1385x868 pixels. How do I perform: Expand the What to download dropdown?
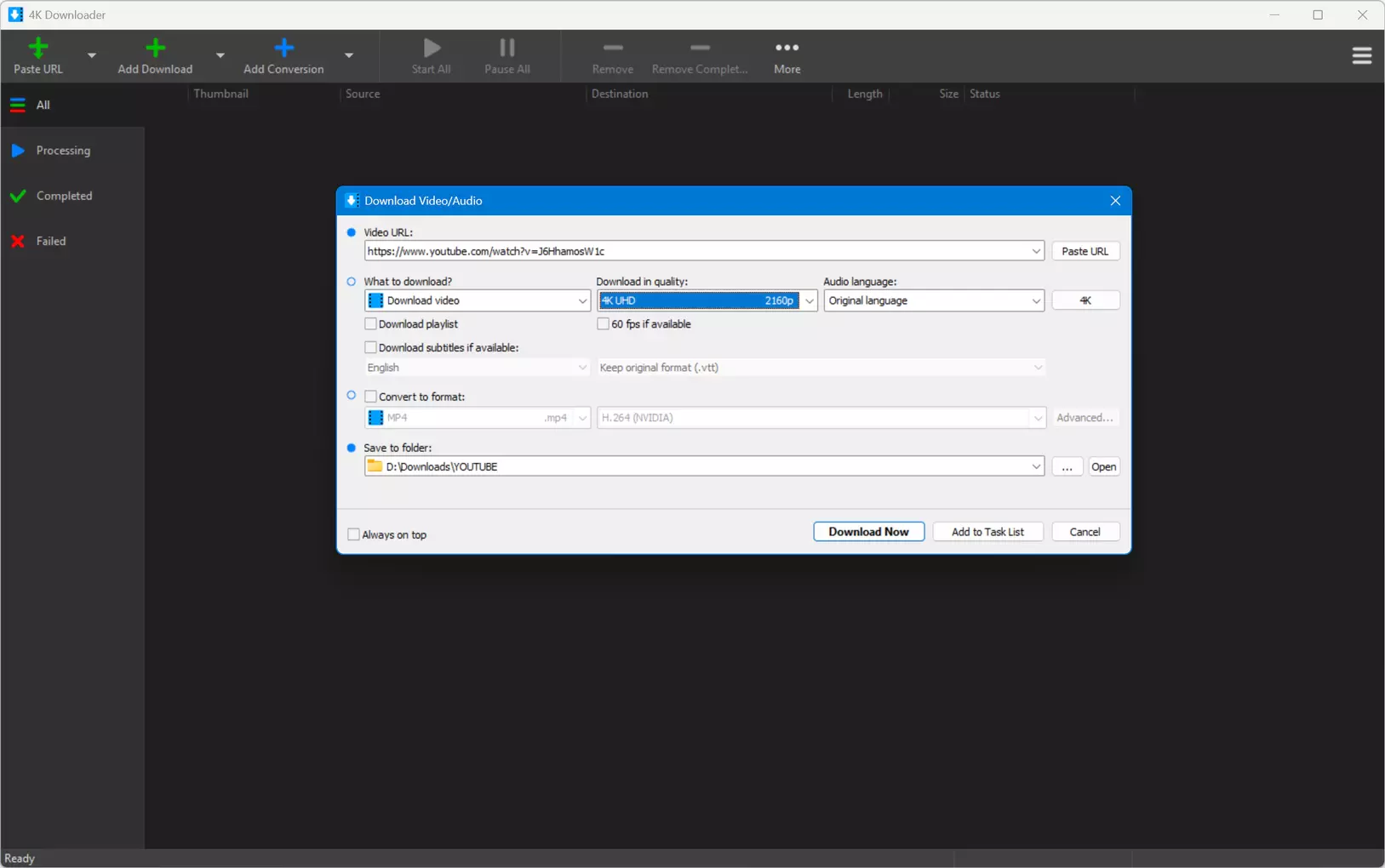[x=582, y=300]
